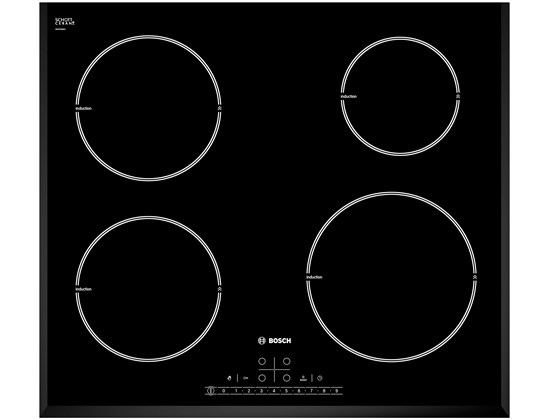This screenshot has width=550, height=420.
Task: Tap the powerboost pot icon
Action: click(303, 378)
